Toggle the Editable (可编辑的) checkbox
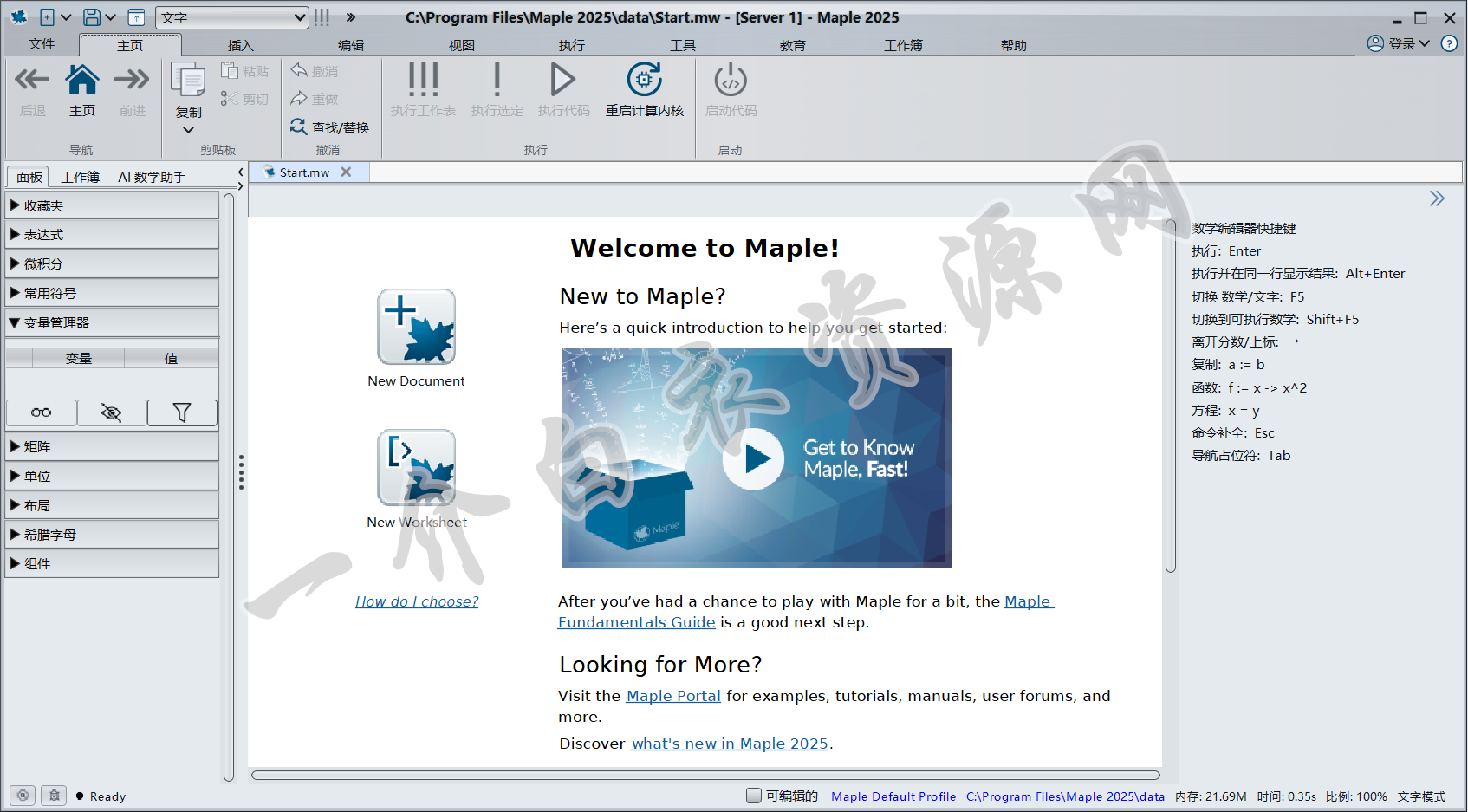This screenshot has width=1468, height=812. [x=754, y=795]
